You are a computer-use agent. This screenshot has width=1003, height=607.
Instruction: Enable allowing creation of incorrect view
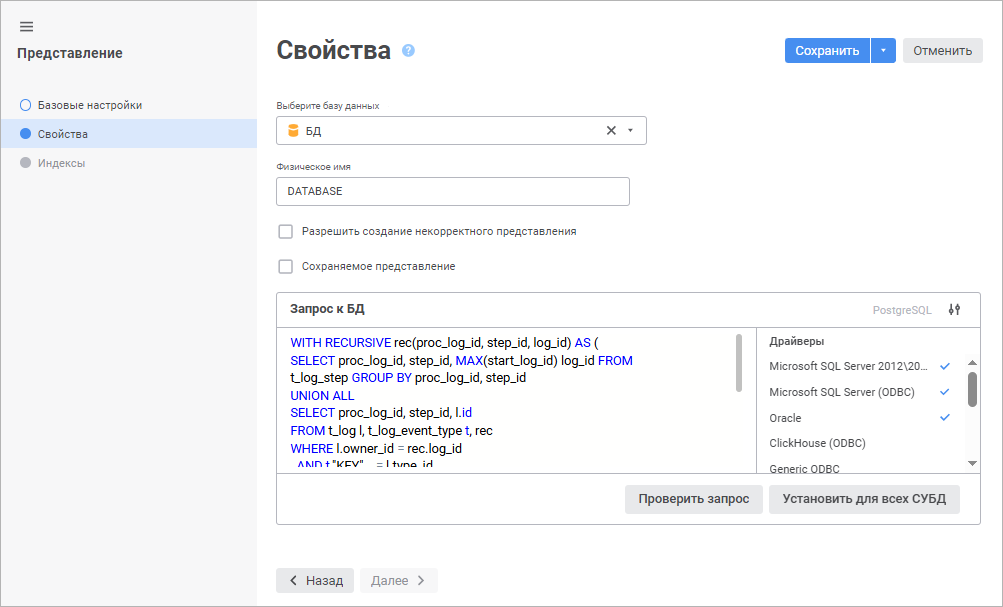point(286,231)
